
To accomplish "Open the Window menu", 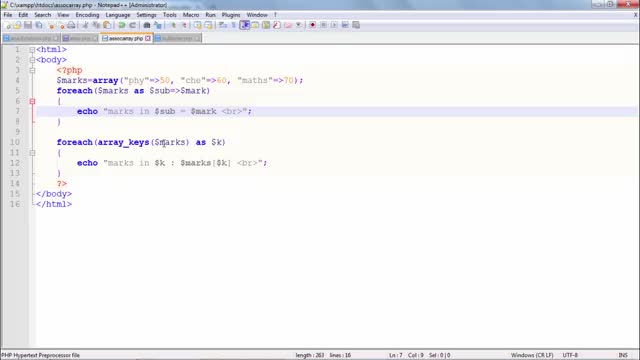I will 257,15.
